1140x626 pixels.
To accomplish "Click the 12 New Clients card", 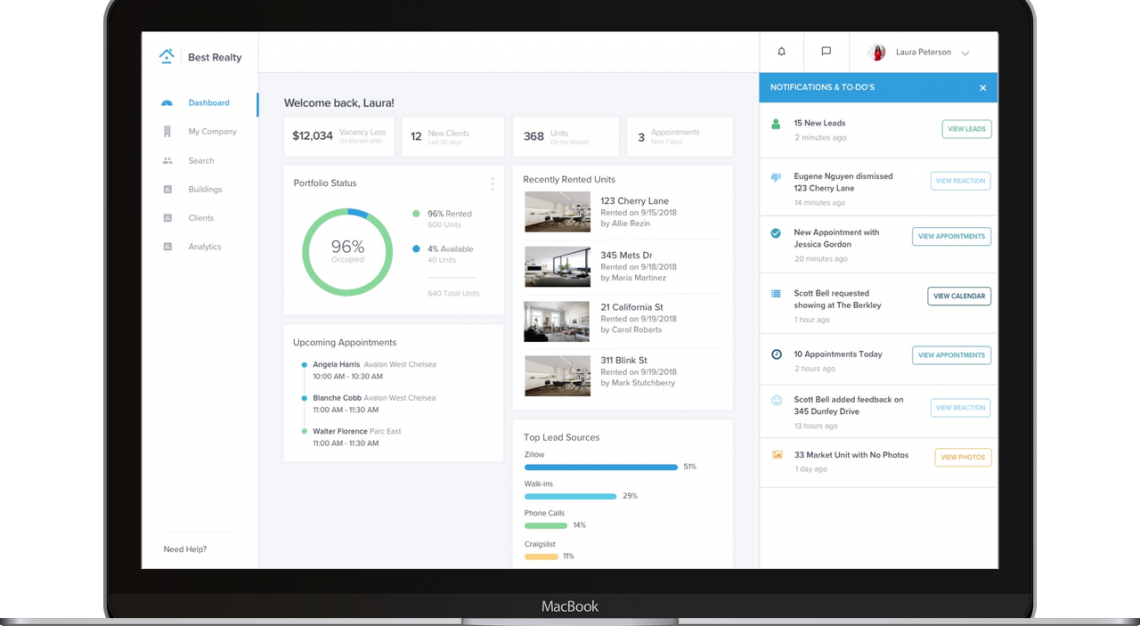I will point(453,136).
